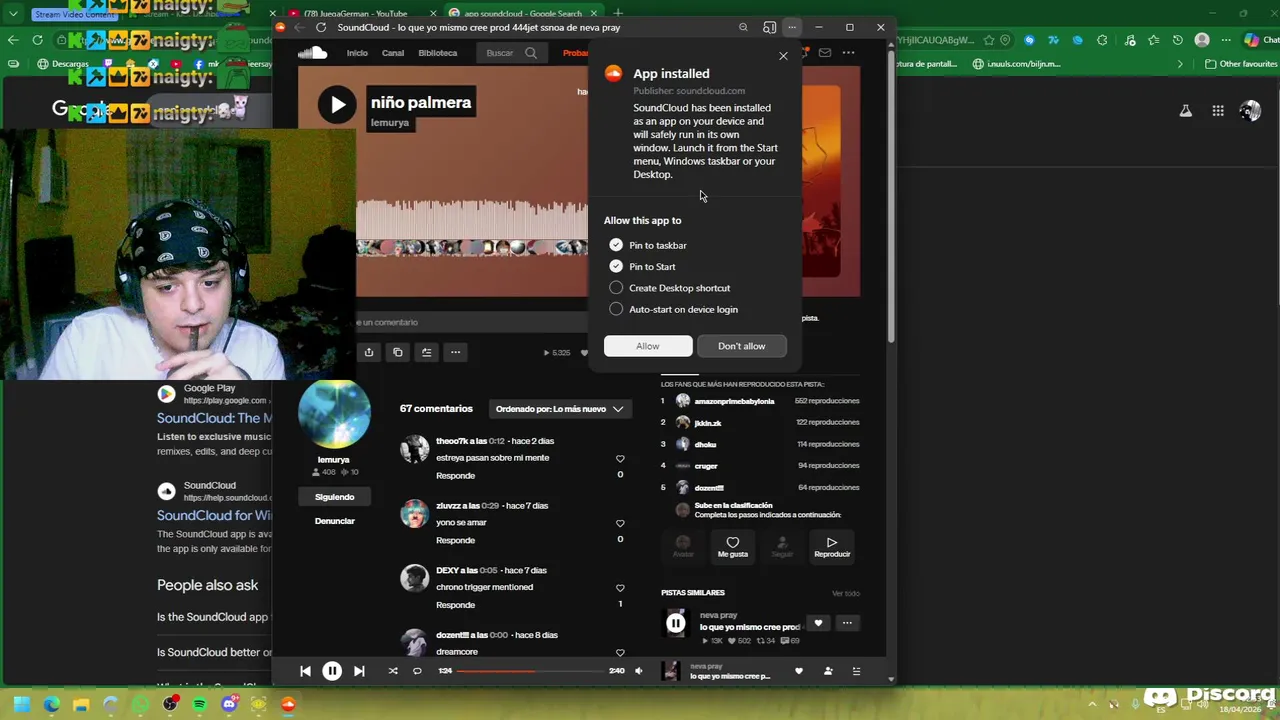Like the neva pray similar track
The image size is (1280, 720).
pos(818,623)
